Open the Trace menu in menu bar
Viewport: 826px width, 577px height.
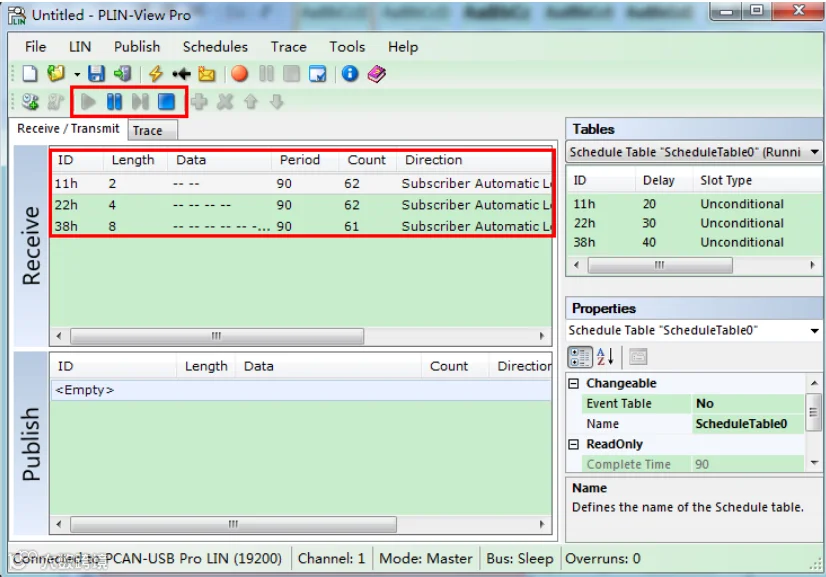click(289, 47)
